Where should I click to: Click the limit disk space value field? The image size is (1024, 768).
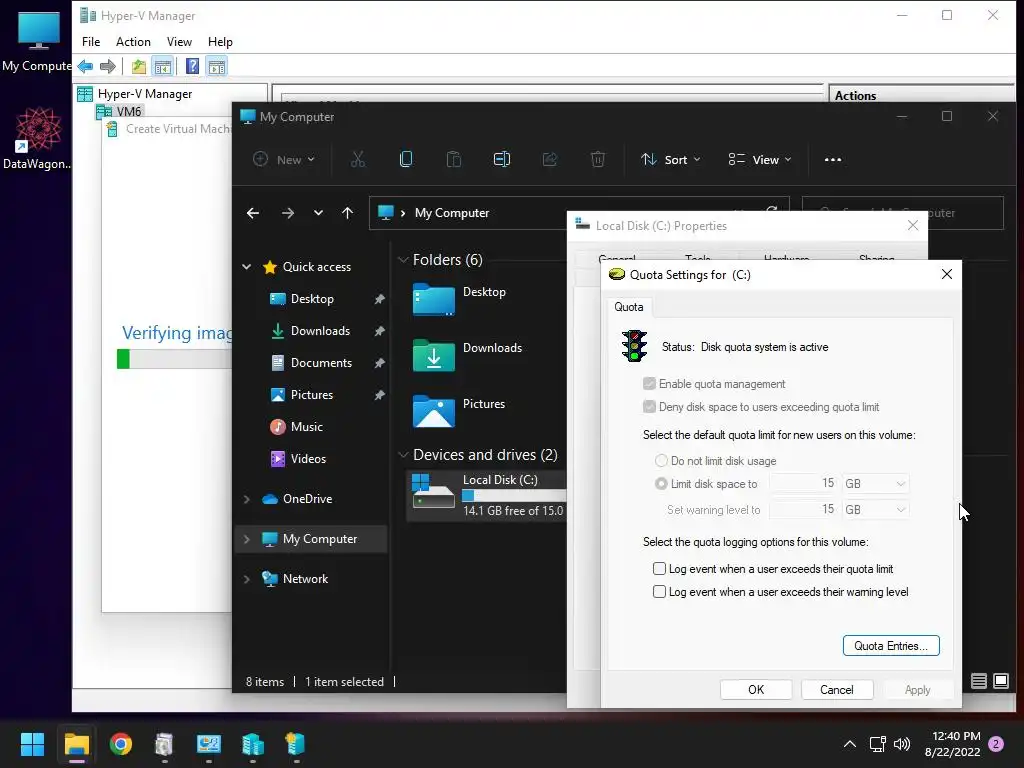click(804, 483)
